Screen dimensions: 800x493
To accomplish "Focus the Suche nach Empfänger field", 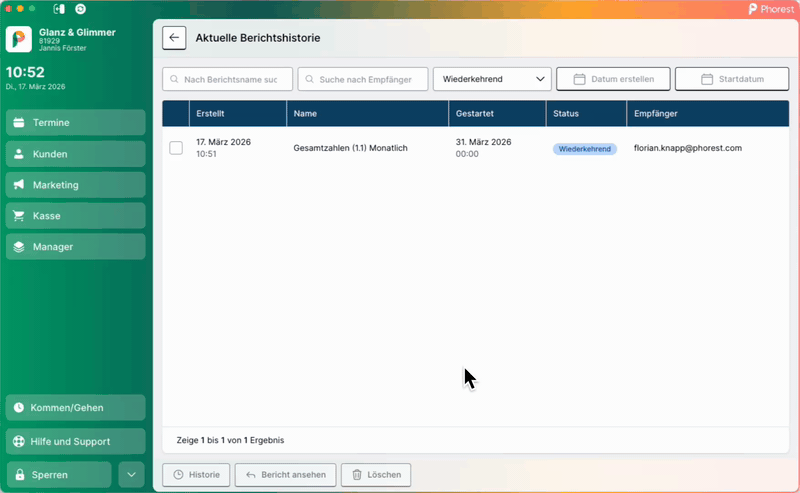I will click(363, 79).
